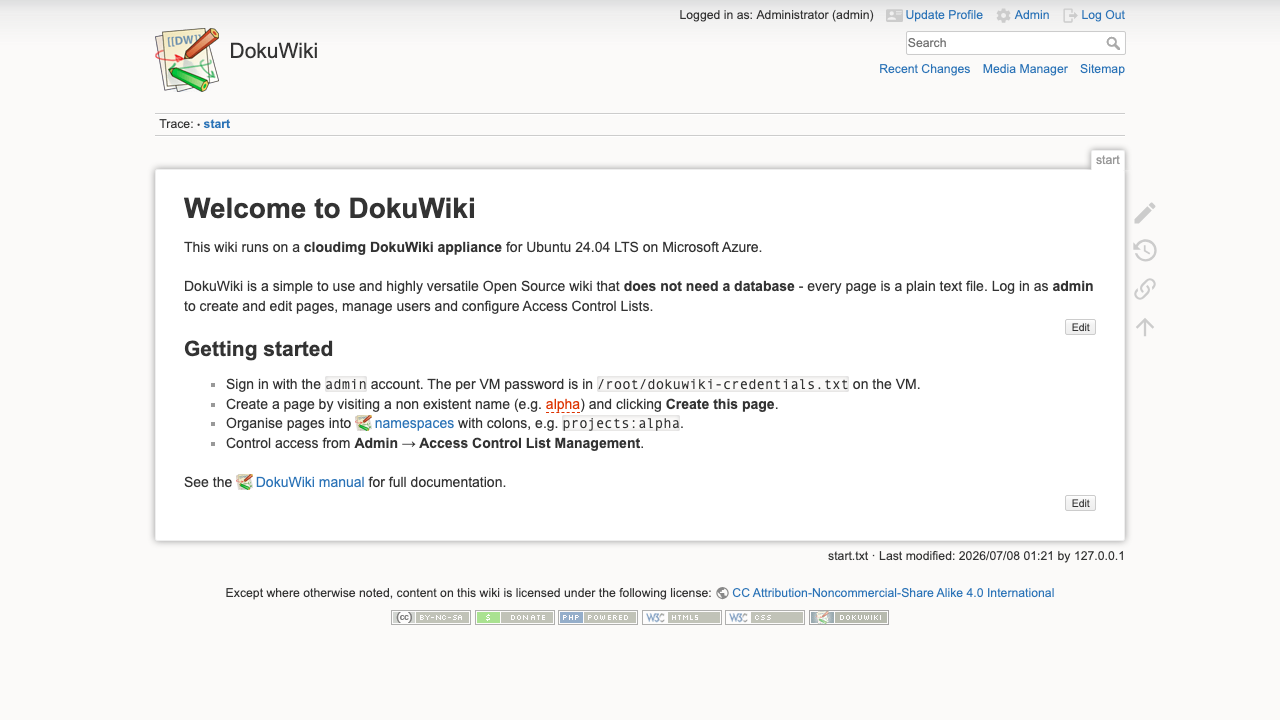
Task: Click the Access Control List Management text
Action: [x=530, y=443]
